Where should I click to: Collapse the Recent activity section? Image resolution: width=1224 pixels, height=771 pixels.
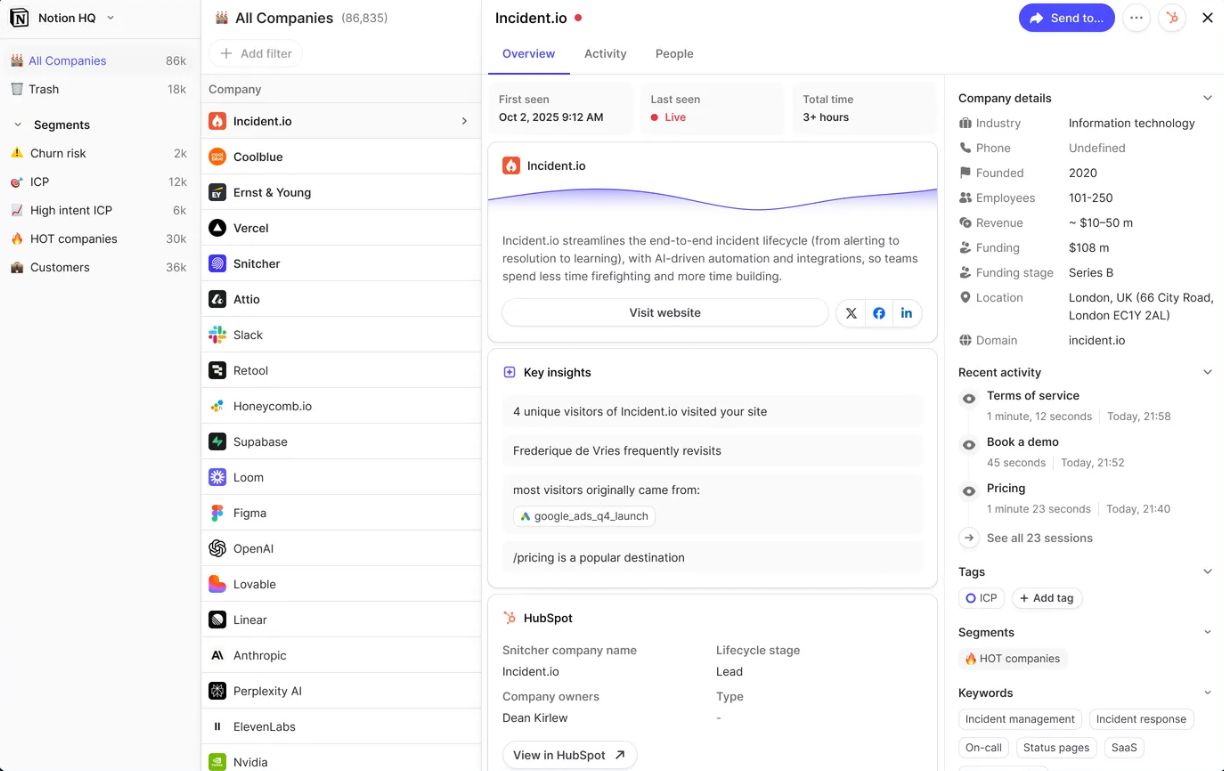tap(1207, 372)
